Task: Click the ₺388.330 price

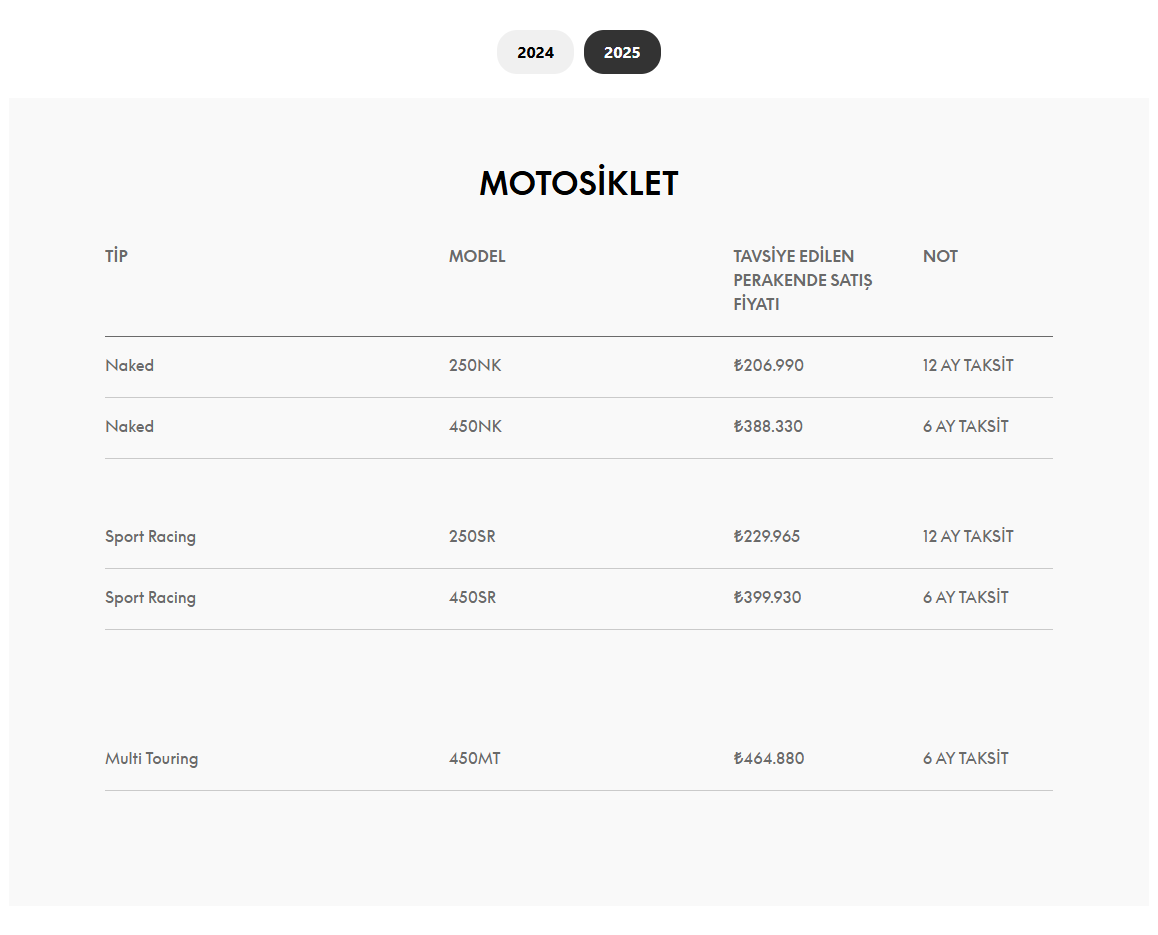Action: tap(768, 427)
